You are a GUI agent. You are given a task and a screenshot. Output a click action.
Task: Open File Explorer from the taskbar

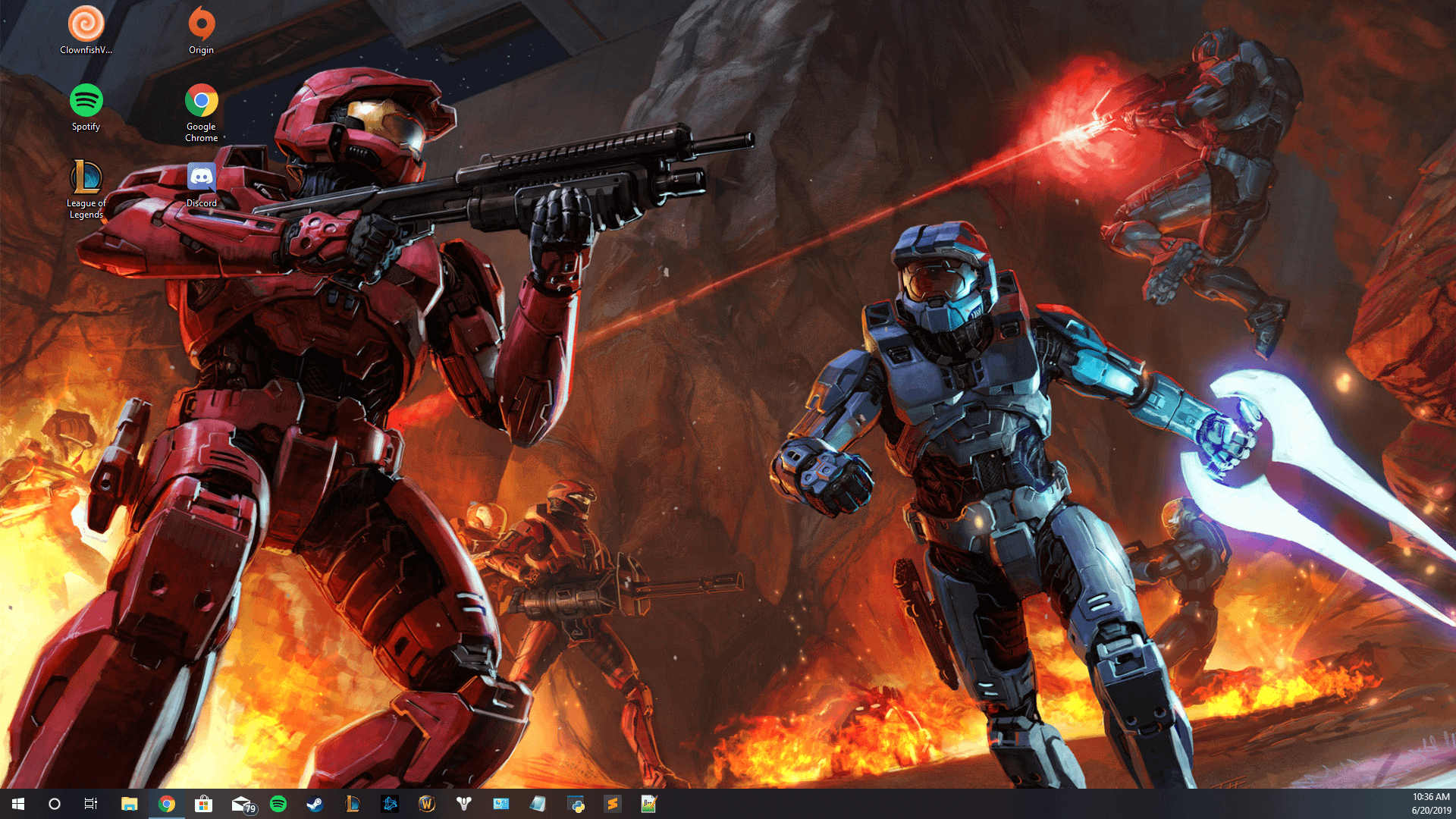click(130, 803)
